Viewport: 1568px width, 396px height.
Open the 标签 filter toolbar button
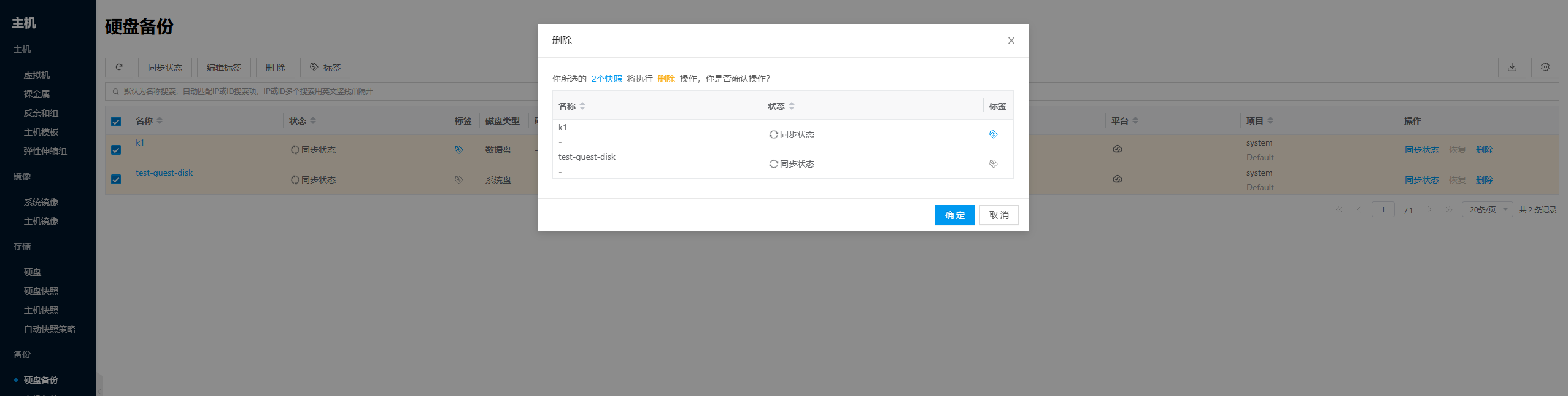point(325,68)
